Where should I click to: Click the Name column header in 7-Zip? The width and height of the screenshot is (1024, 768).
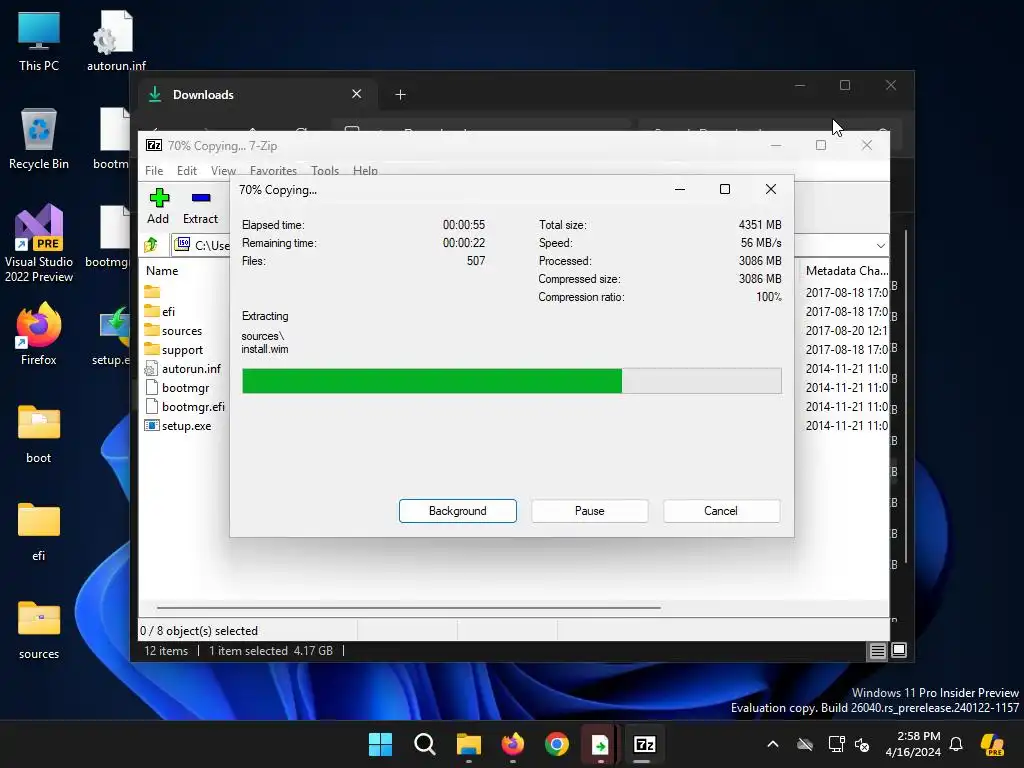[162, 270]
